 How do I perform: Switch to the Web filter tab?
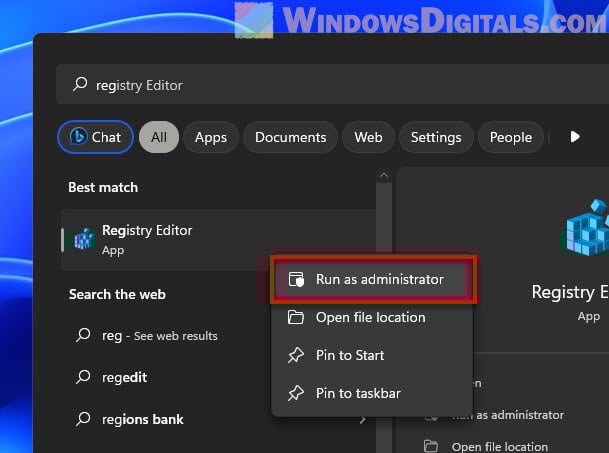368,137
